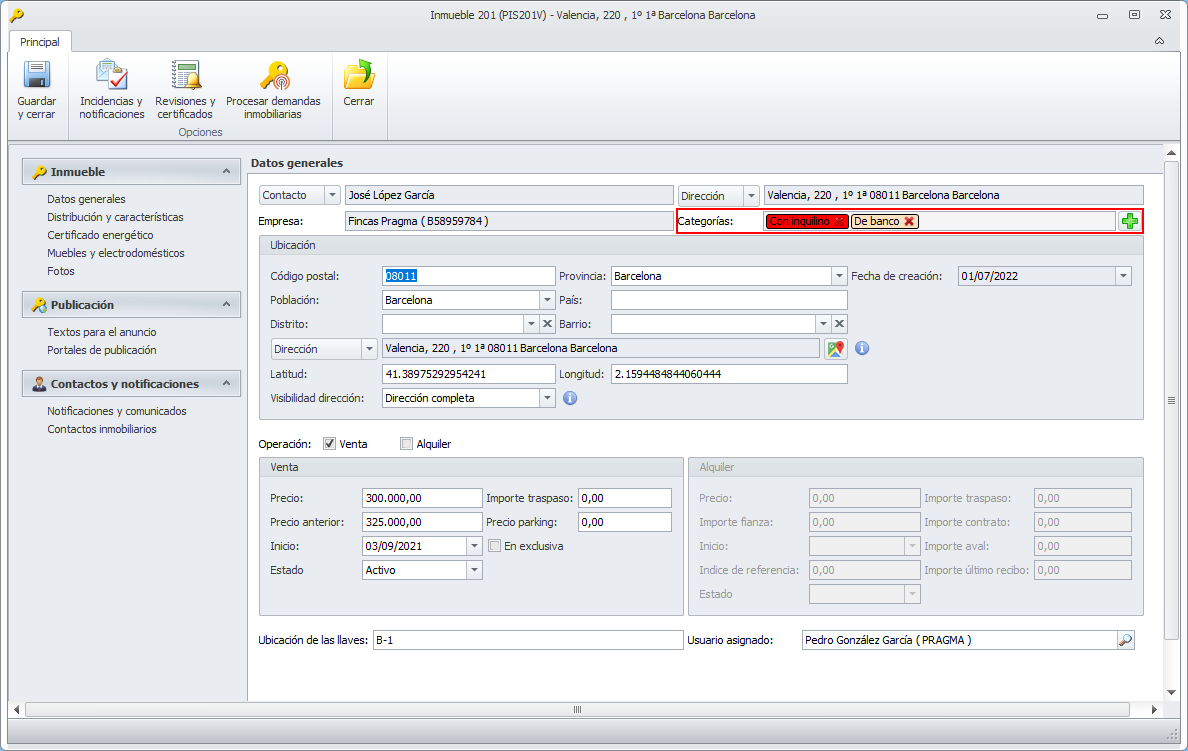Click the Guardar y cerrar save icon
Viewport: 1188px width, 751px height.
(37, 76)
